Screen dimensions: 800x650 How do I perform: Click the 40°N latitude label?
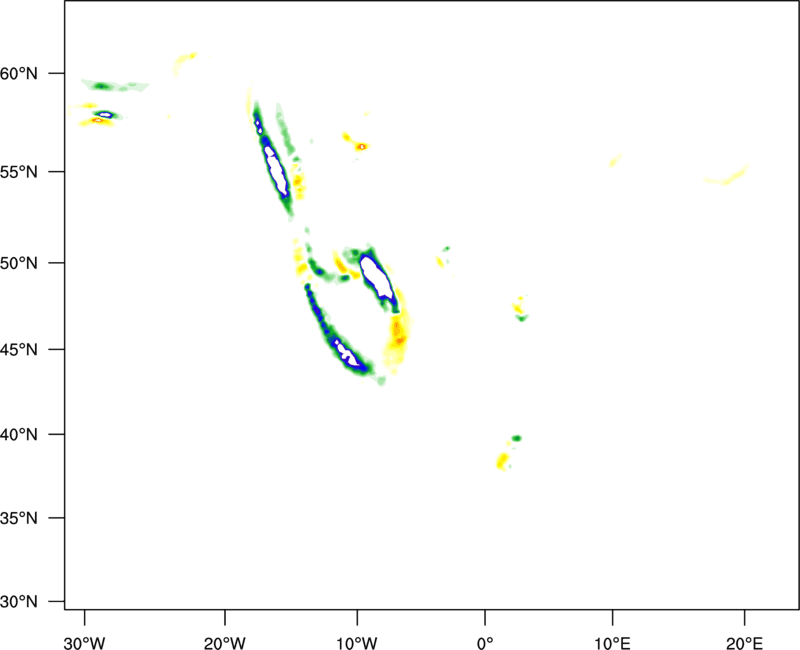click(19, 435)
